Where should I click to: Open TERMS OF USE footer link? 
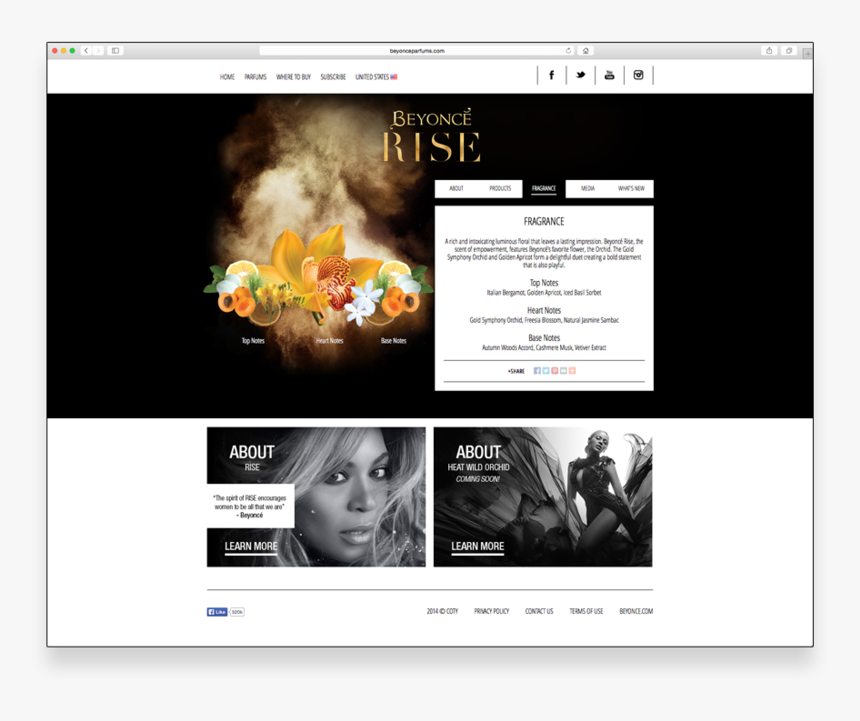586,611
